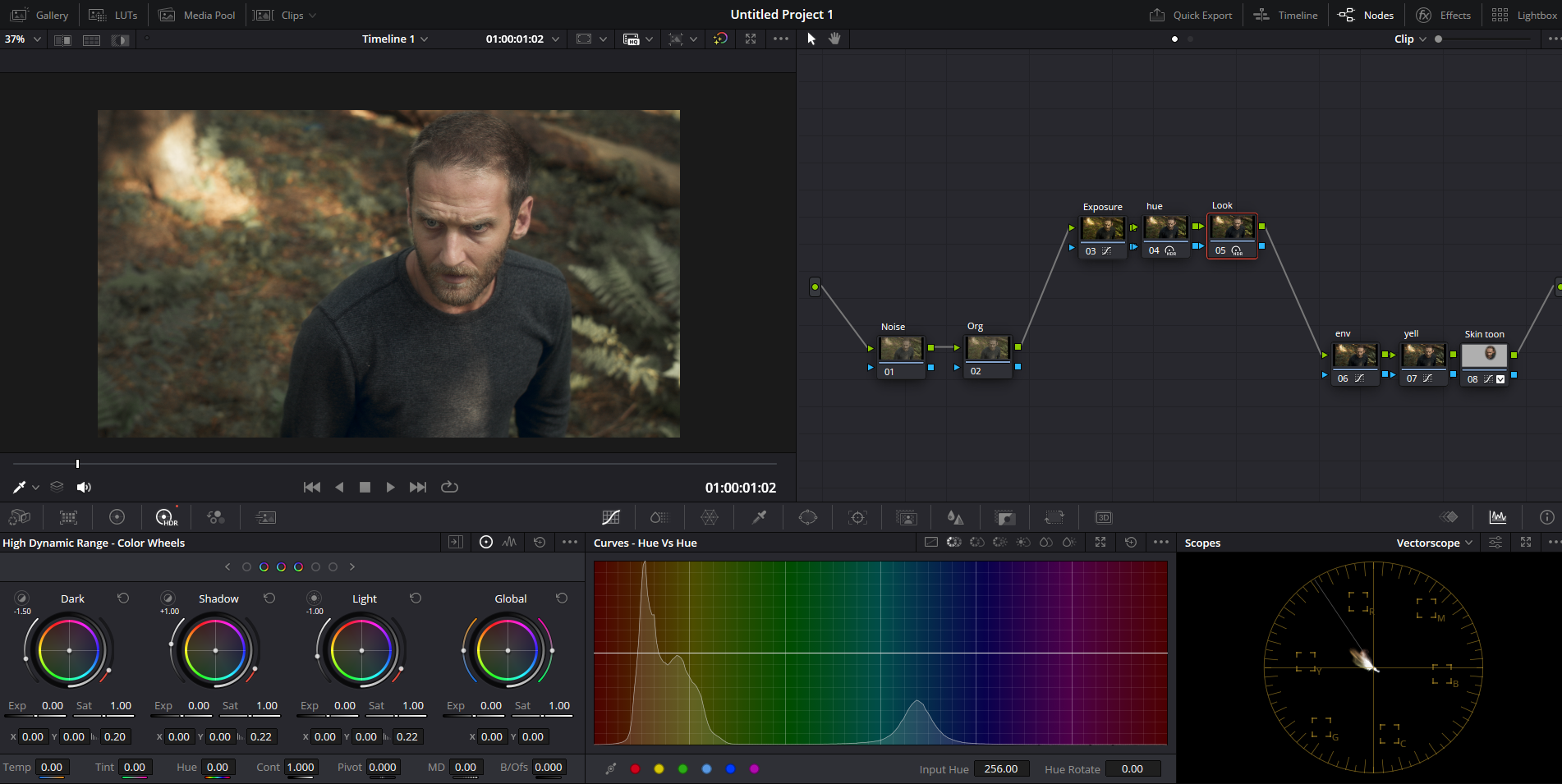This screenshot has width=1562, height=784.
Task: Turn off the Shadow zone wheel
Action: tap(168, 598)
